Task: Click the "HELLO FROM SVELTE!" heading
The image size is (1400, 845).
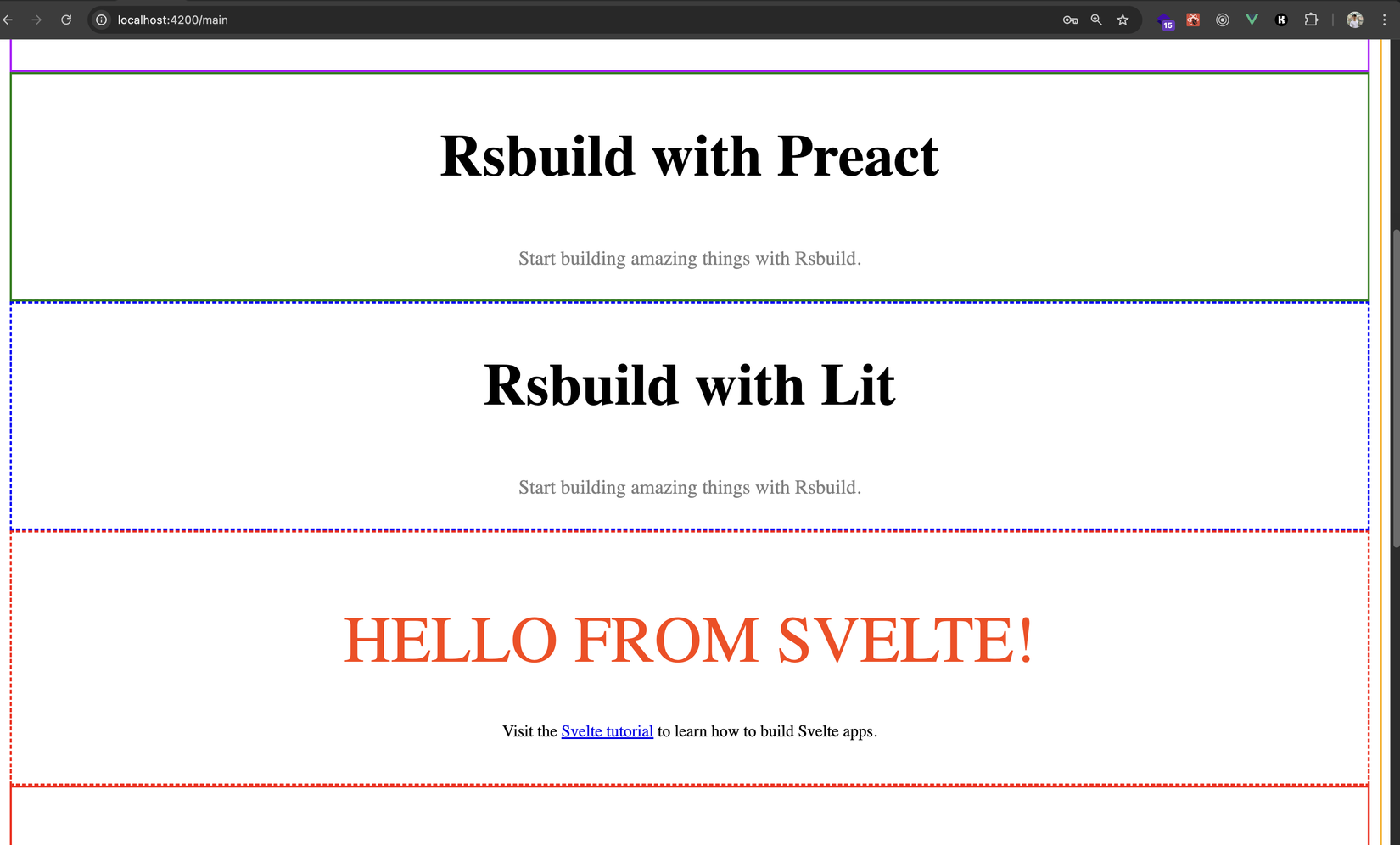Action: (x=690, y=640)
